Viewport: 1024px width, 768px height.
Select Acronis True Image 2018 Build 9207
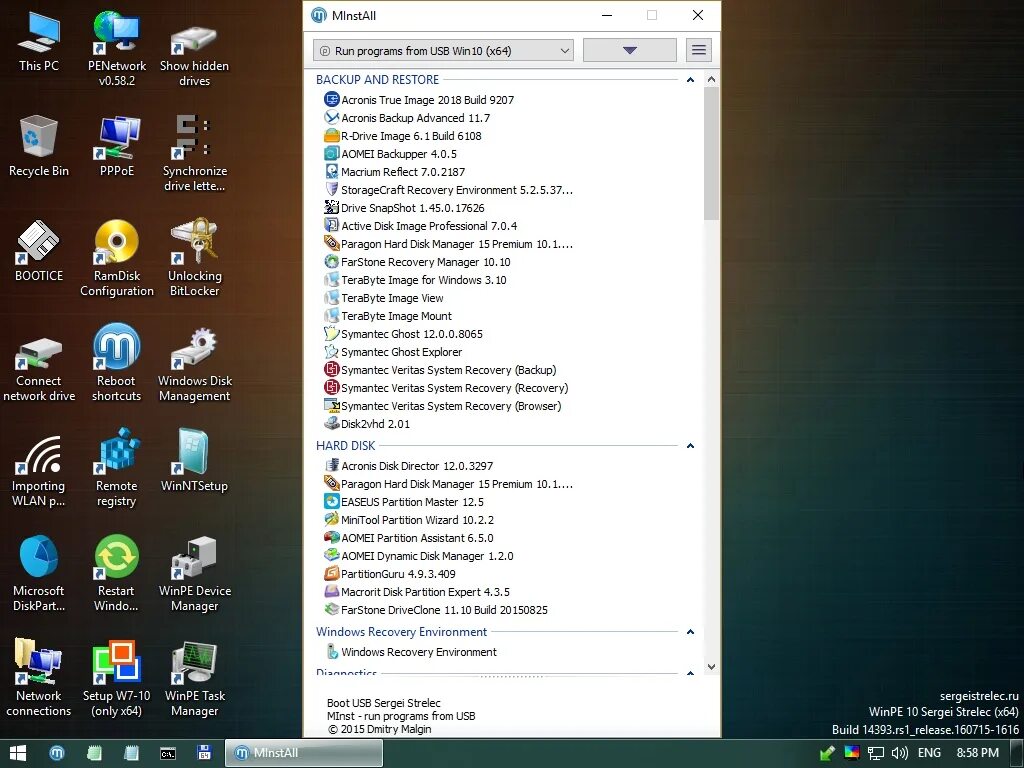(419, 100)
